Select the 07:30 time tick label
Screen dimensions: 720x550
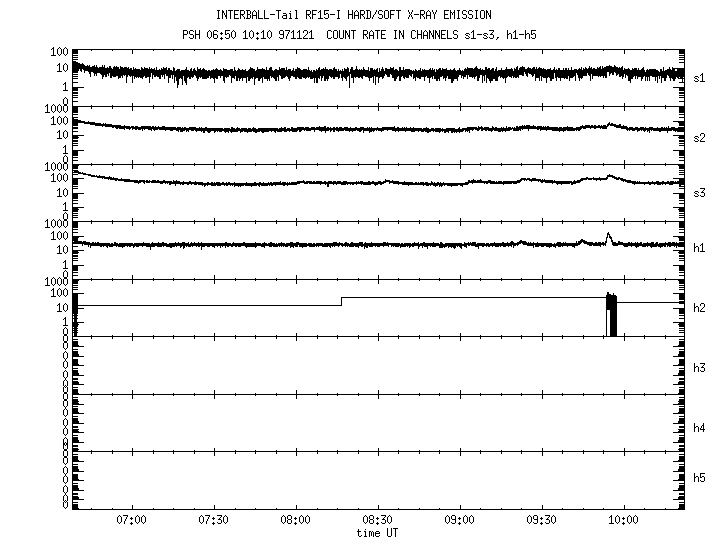[x=213, y=521]
